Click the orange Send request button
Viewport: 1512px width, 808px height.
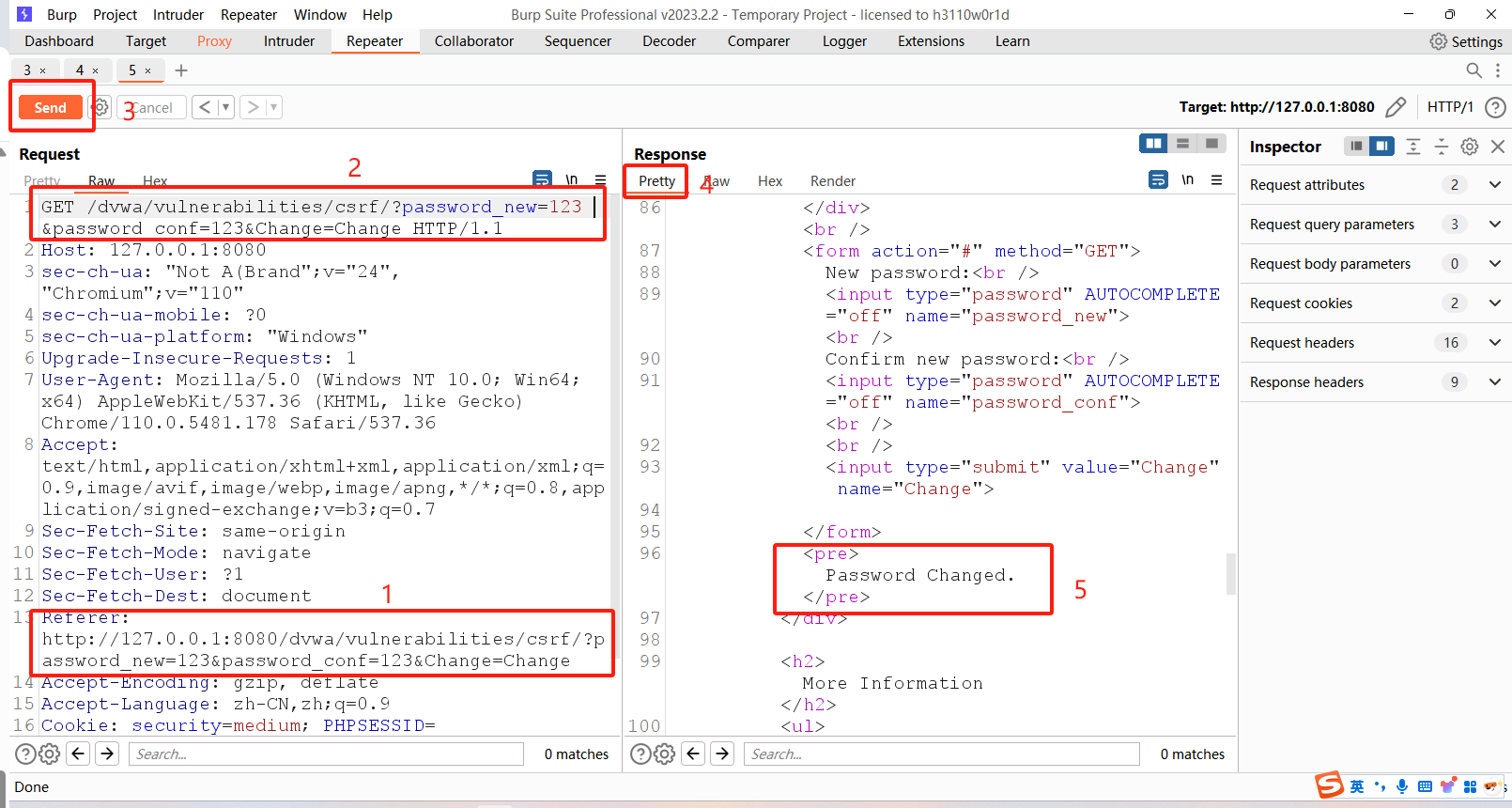tap(50, 107)
